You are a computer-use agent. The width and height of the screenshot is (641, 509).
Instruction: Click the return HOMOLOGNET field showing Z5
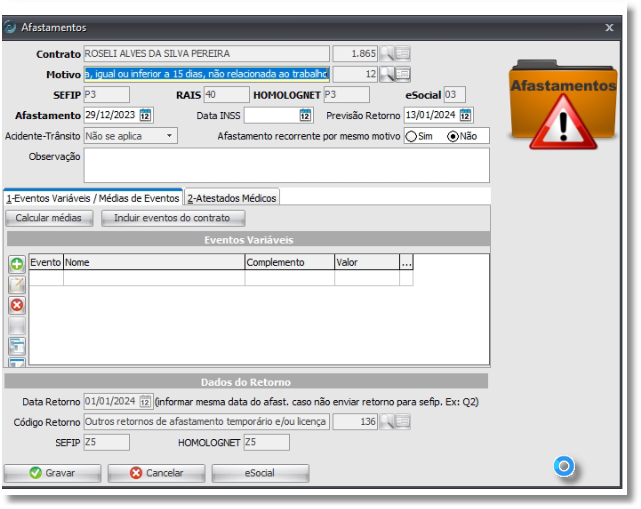click(x=267, y=442)
